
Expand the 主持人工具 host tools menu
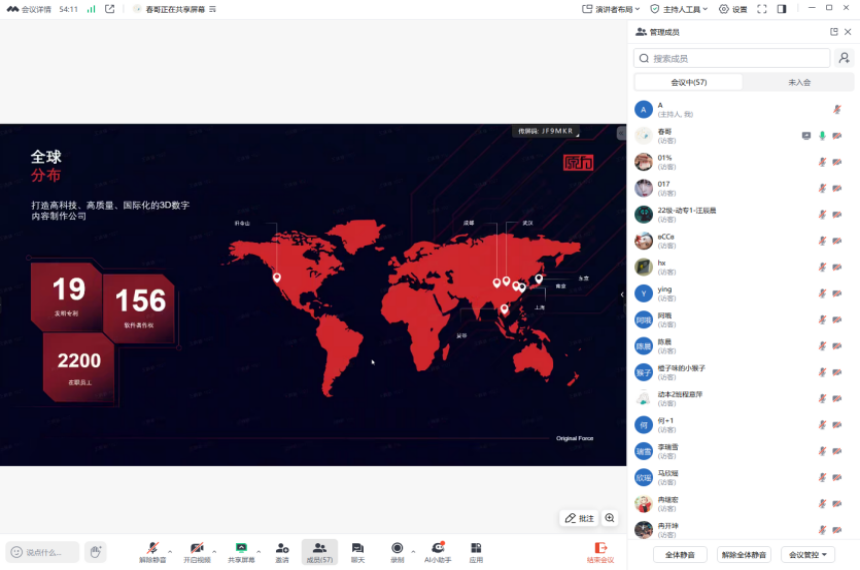(679, 9)
